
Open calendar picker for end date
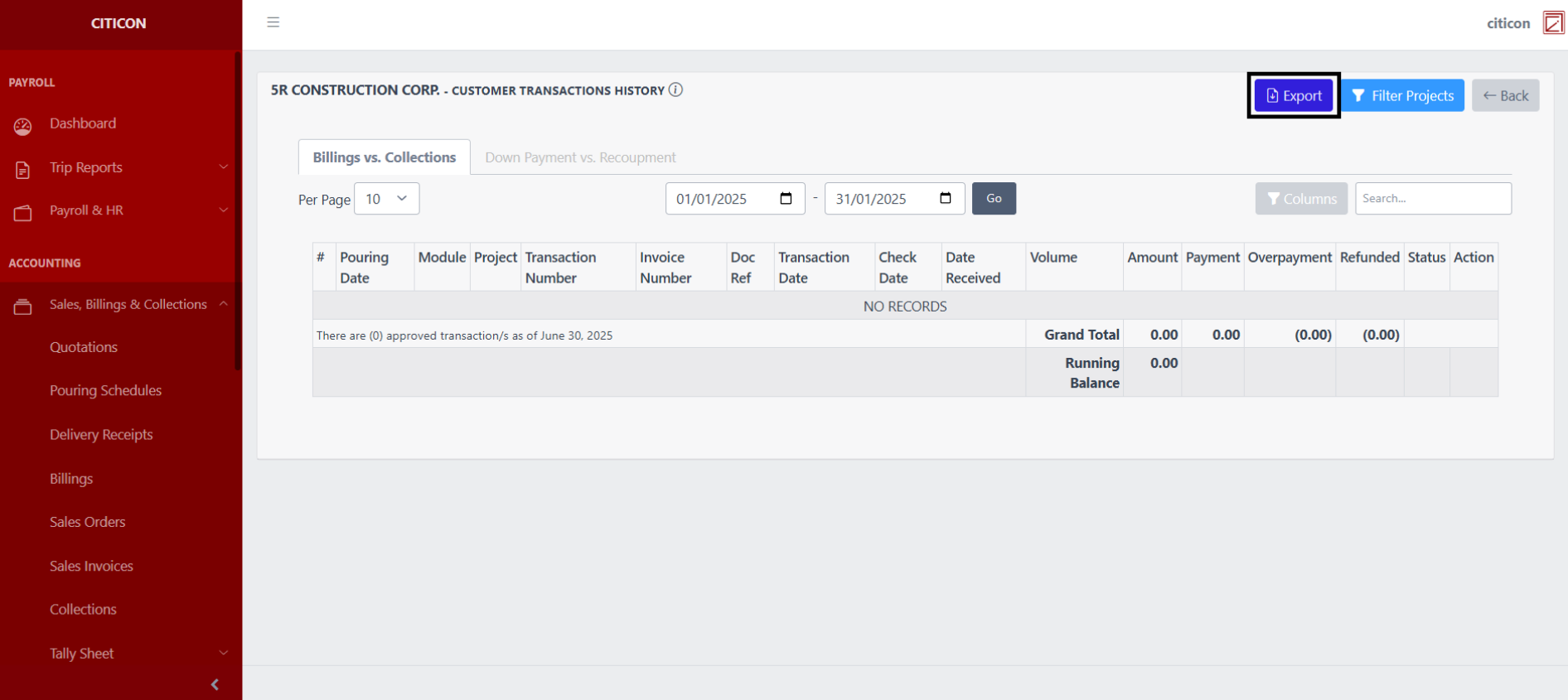point(945,199)
